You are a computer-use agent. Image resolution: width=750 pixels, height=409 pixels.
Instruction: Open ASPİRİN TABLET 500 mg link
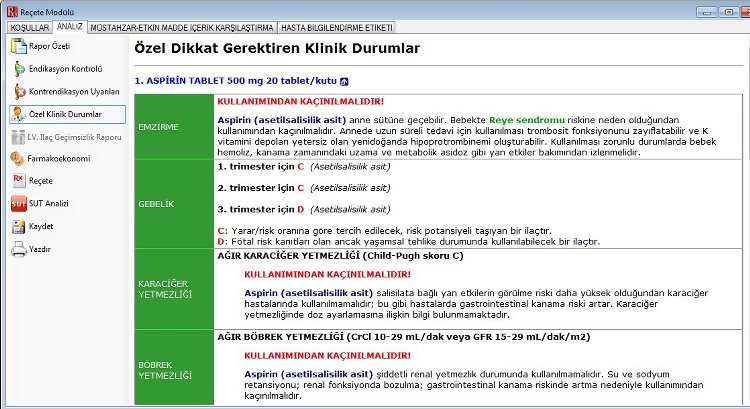click(236, 81)
